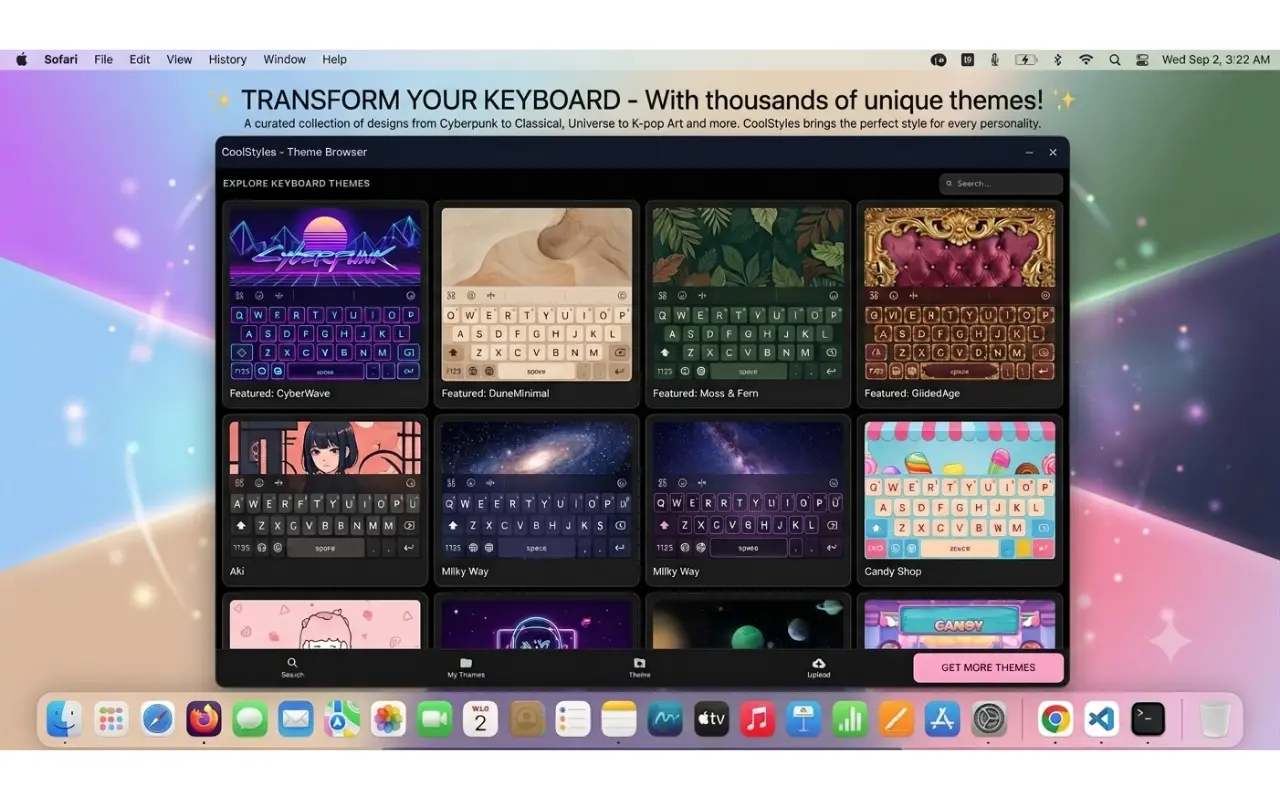Open Keynote from the Dock
Screen dimensions: 1280x800
[x=803, y=718]
